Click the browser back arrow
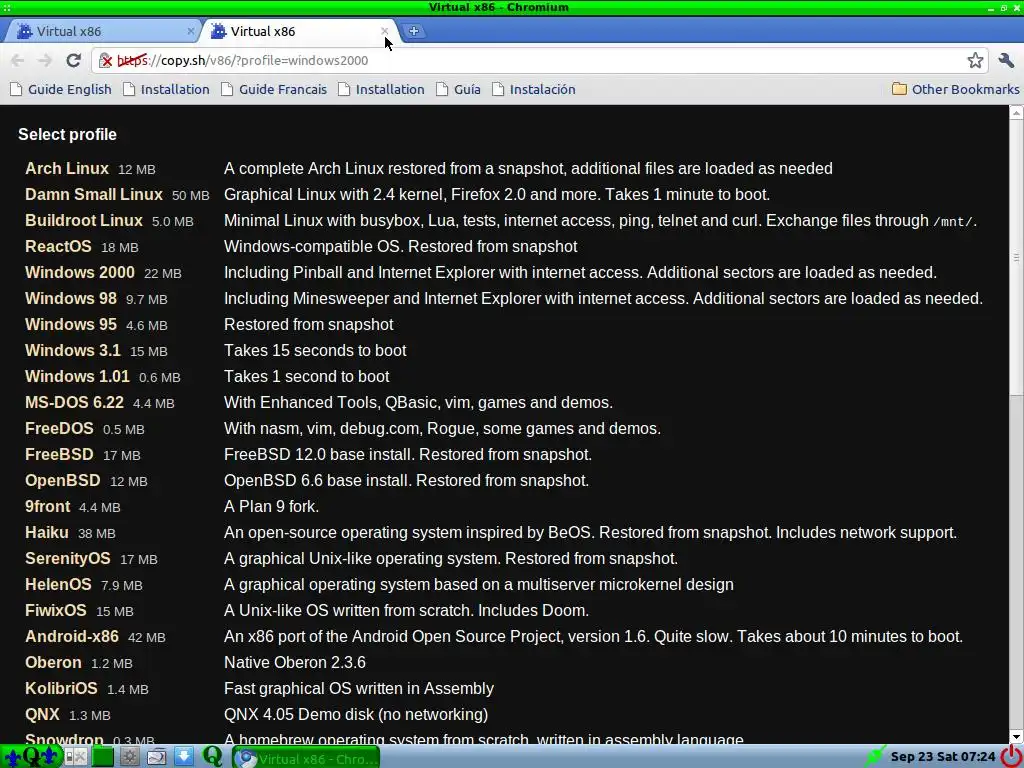This screenshot has width=1024, height=768. coord(18,61)
